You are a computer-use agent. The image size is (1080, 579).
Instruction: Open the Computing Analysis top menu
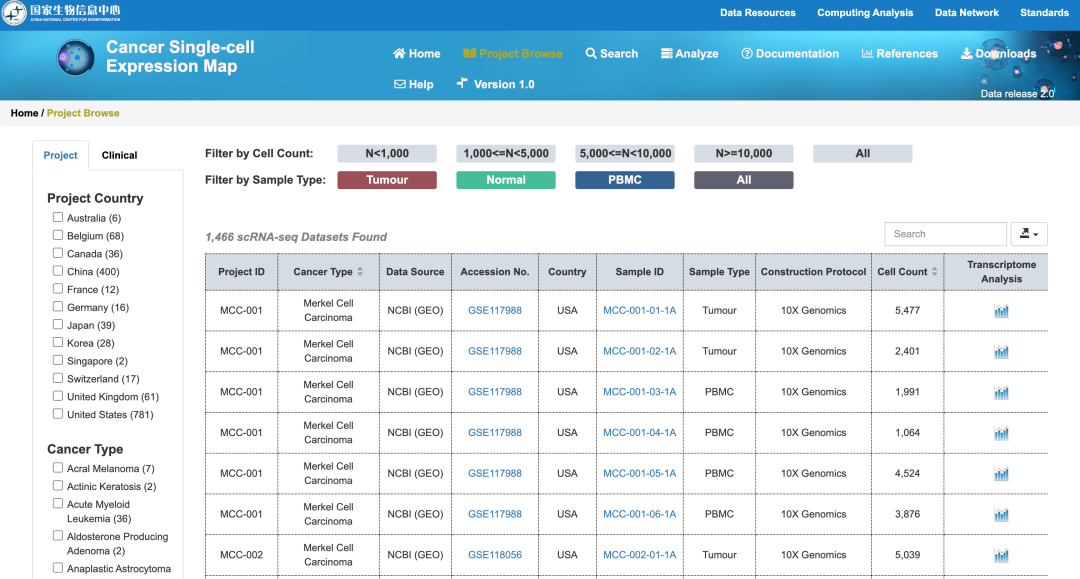865,12
